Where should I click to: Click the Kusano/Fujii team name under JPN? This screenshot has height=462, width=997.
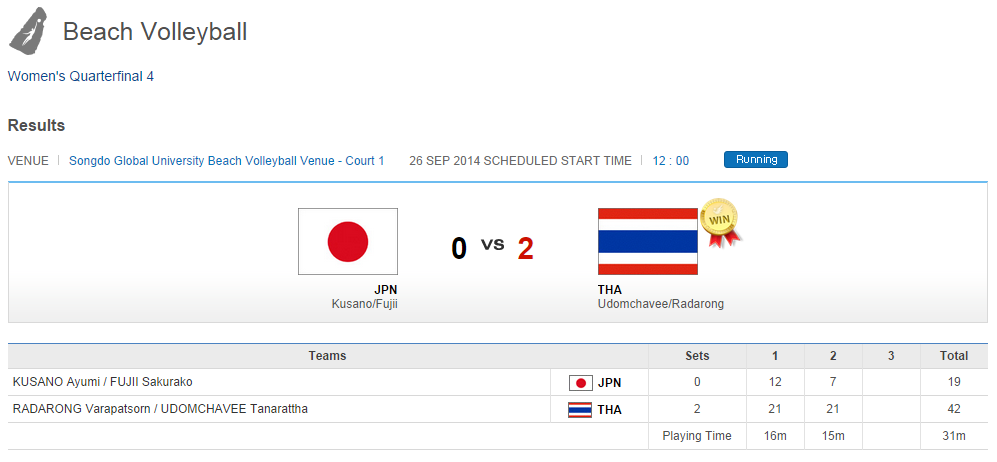pyautogui.click(x=364, y=304)
